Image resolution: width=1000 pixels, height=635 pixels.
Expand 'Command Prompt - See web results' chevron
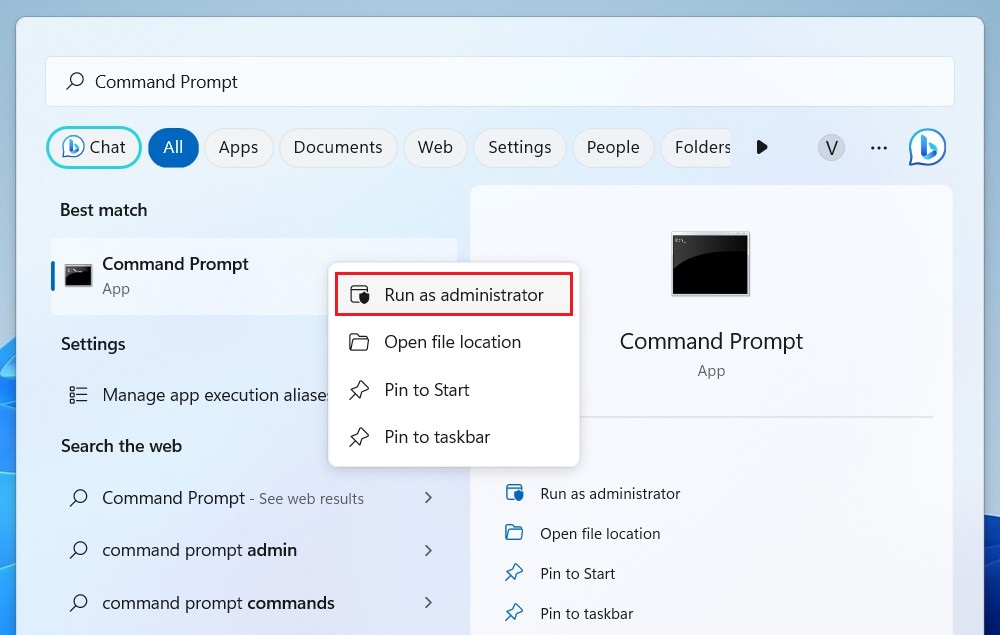point(429,497)
